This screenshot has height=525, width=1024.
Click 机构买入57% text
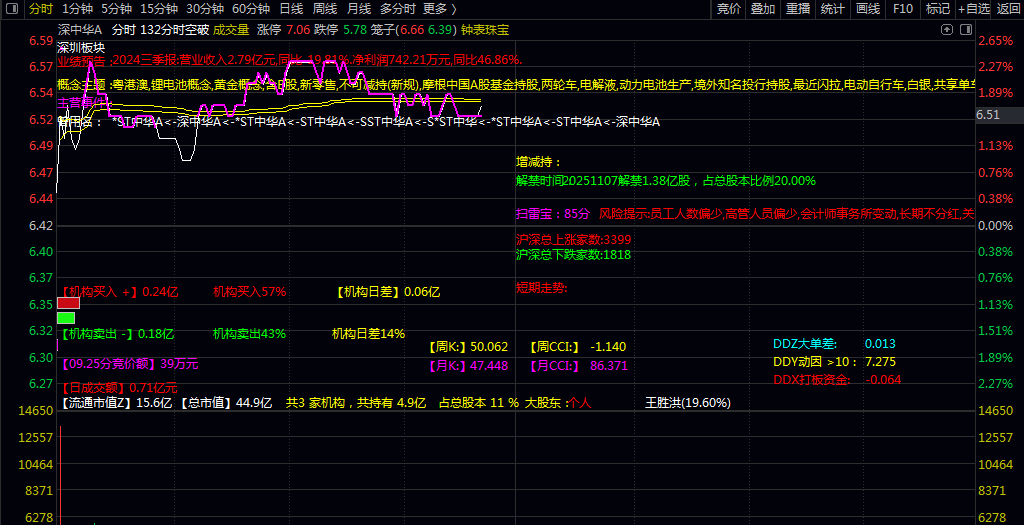pos(249,292)
